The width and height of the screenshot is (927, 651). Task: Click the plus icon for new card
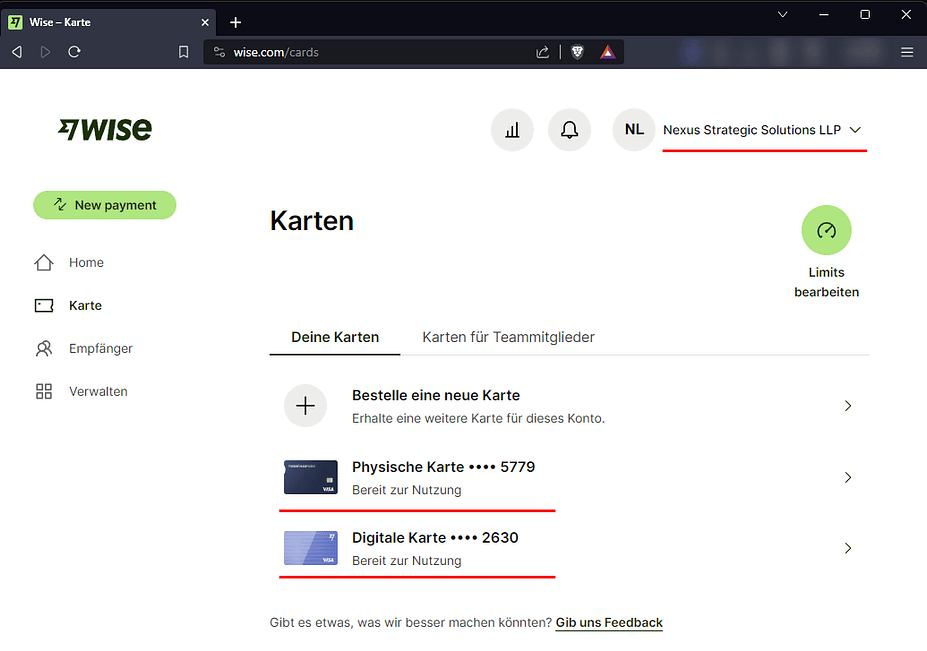click(x=305, y=406)
